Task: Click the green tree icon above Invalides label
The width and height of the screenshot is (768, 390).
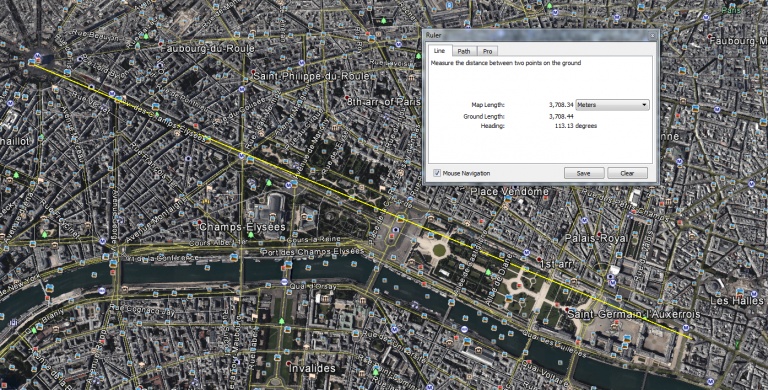Action: coord(281,321)
